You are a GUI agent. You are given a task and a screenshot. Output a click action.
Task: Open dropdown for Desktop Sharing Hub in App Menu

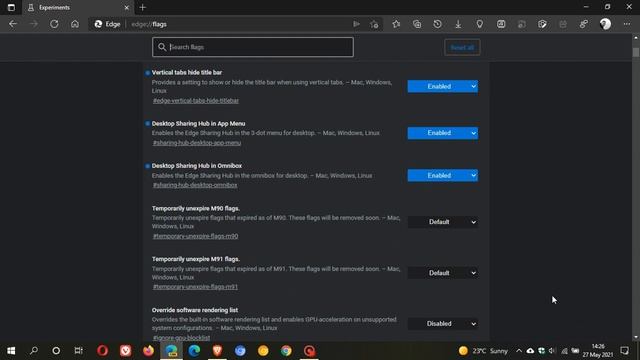tap(442, 133)
